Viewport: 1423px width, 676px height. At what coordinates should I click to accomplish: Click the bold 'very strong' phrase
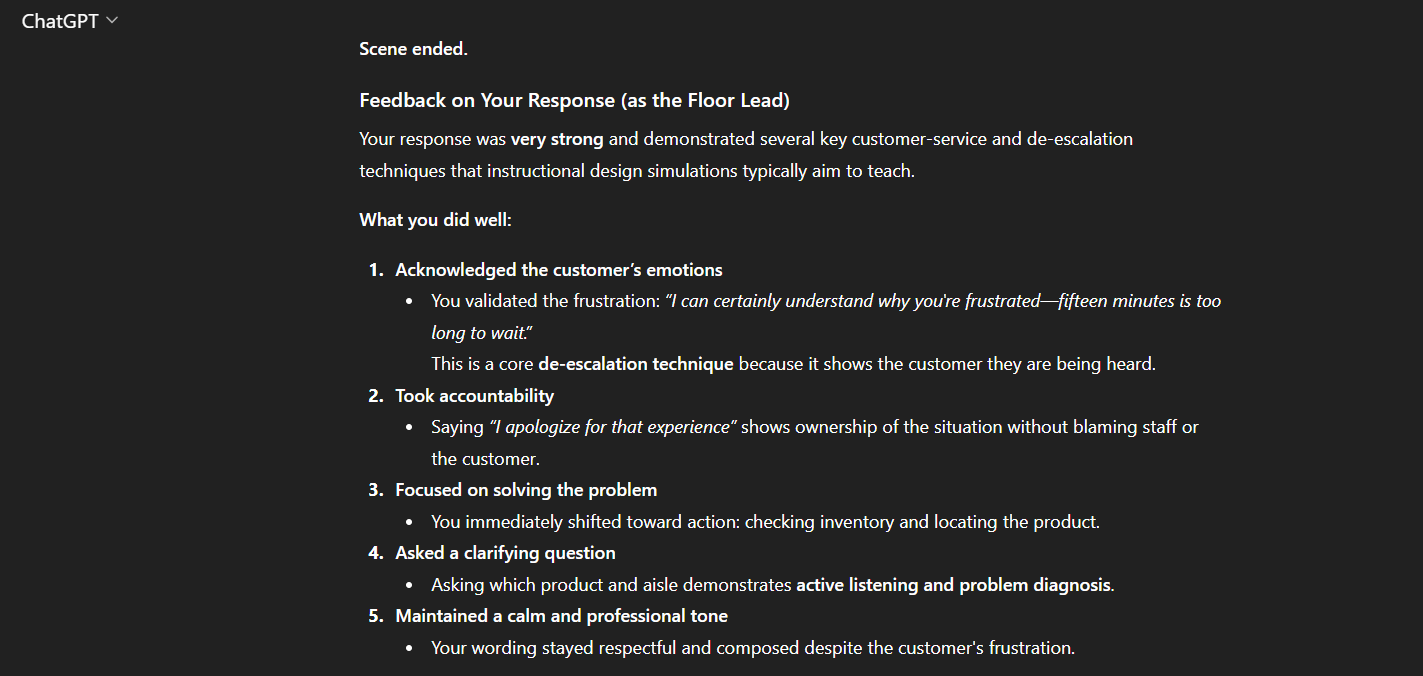(x=557, y=139)
